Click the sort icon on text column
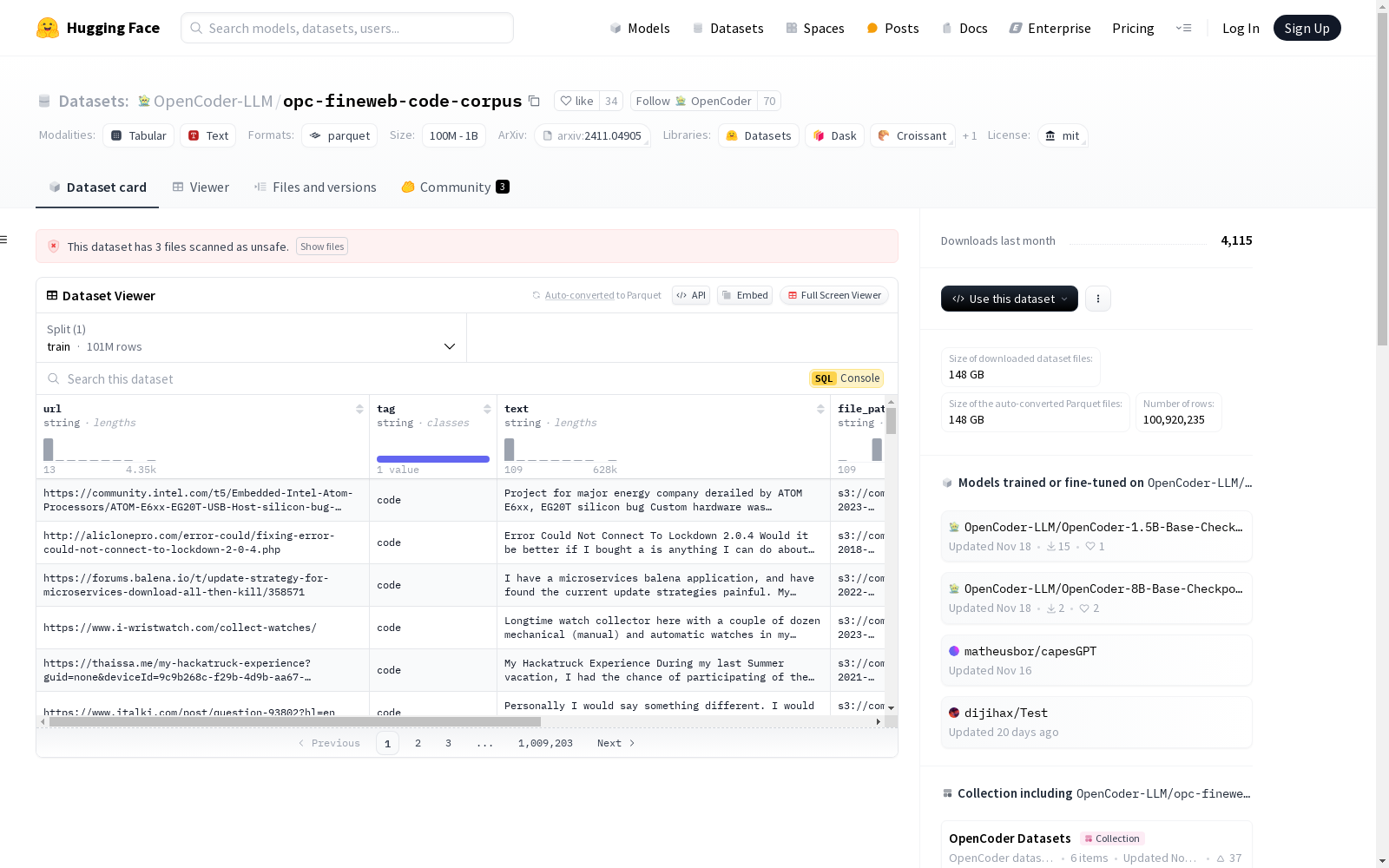This screenshot has width=1389, height=868. click(820, 409)
